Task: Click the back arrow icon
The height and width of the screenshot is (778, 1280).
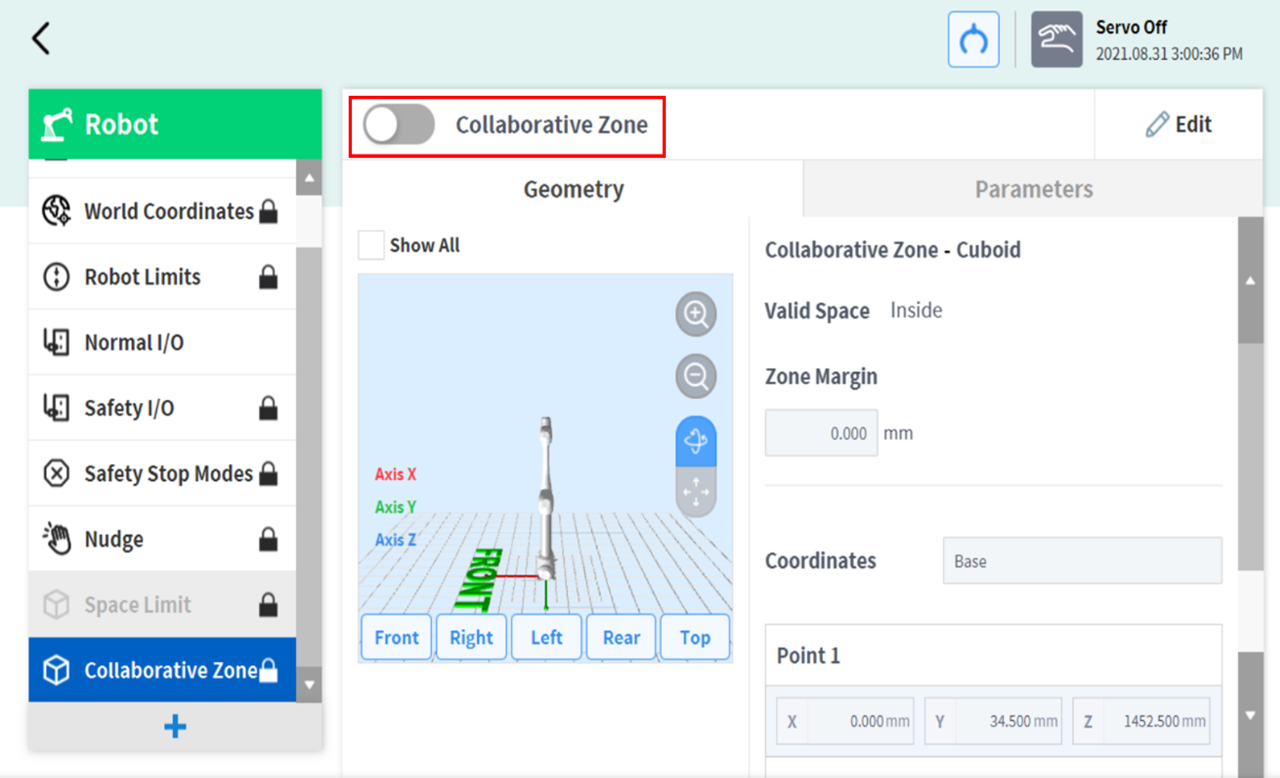Action: tap(41, 39)
